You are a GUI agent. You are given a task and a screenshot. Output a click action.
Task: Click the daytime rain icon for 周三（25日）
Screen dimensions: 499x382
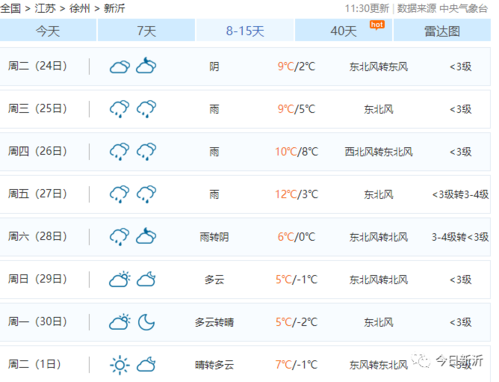120,109
